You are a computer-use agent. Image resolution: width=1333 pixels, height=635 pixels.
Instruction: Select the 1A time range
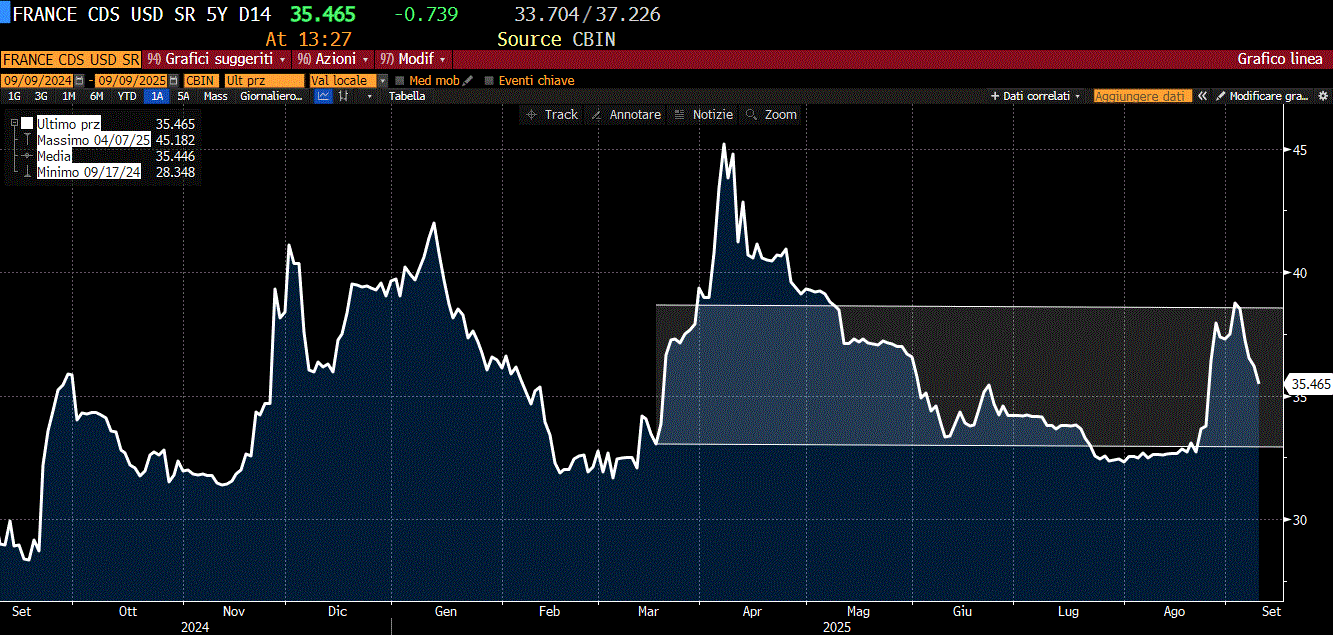(157, 96)
